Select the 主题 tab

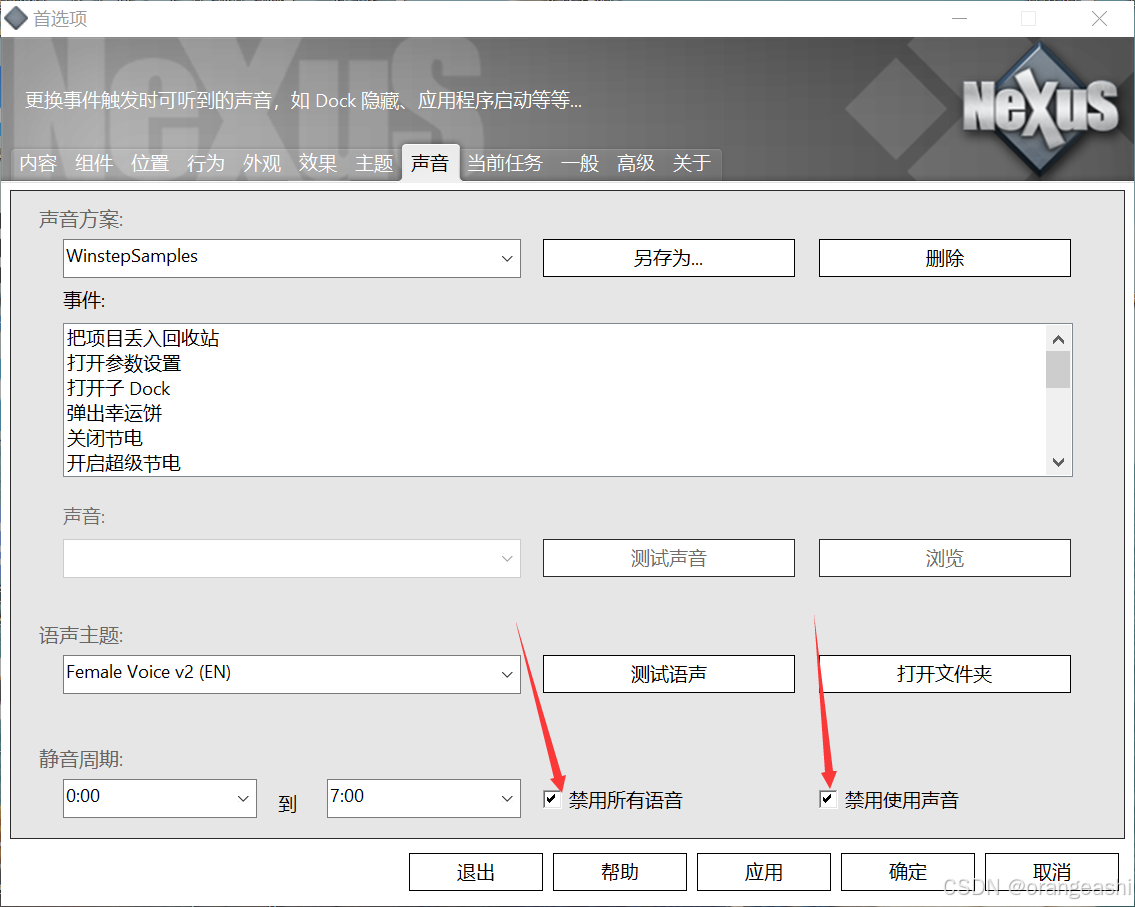[x=374, y=163]
